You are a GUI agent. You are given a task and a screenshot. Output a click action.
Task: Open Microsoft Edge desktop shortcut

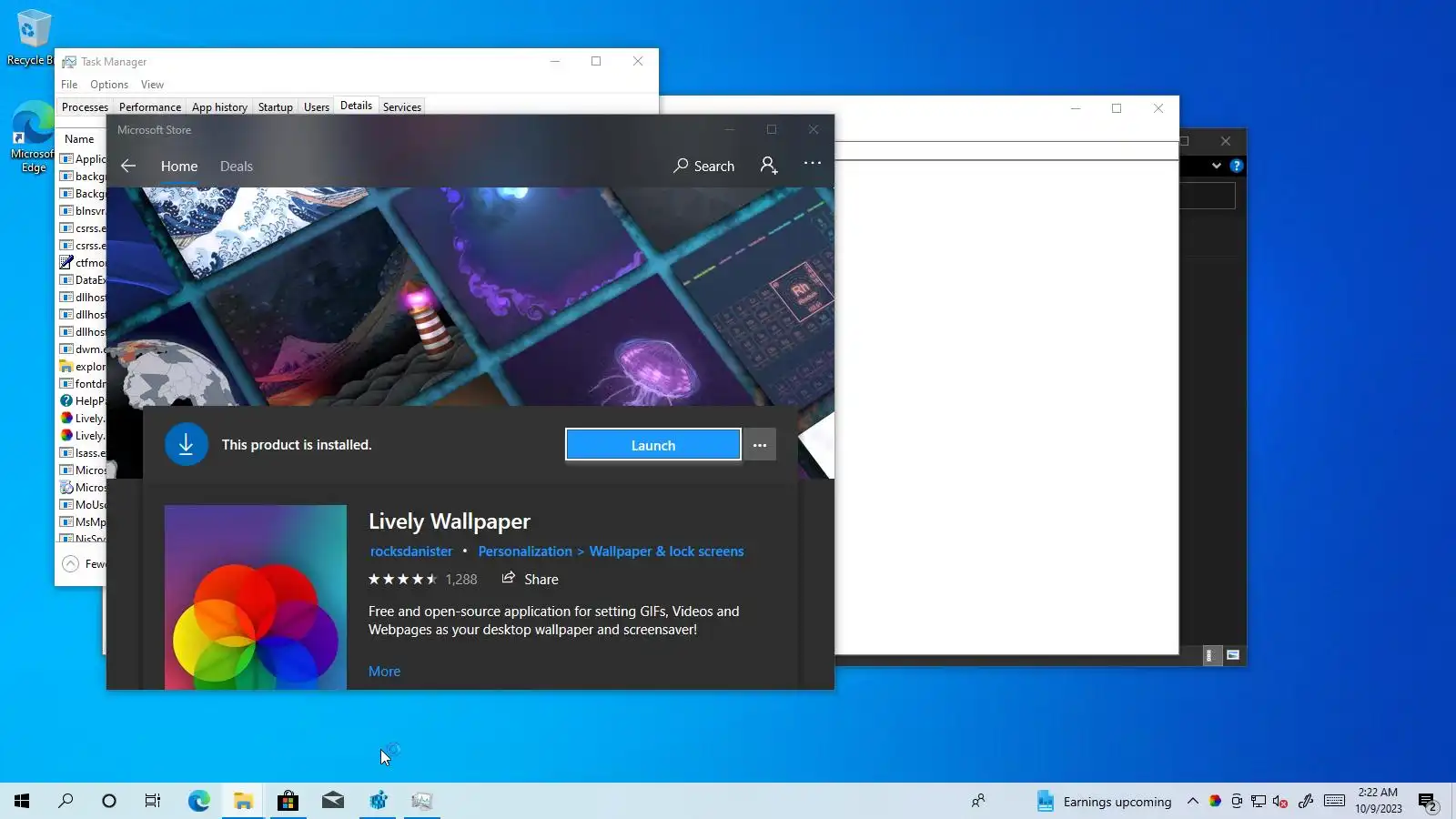[x=33, y=136]
